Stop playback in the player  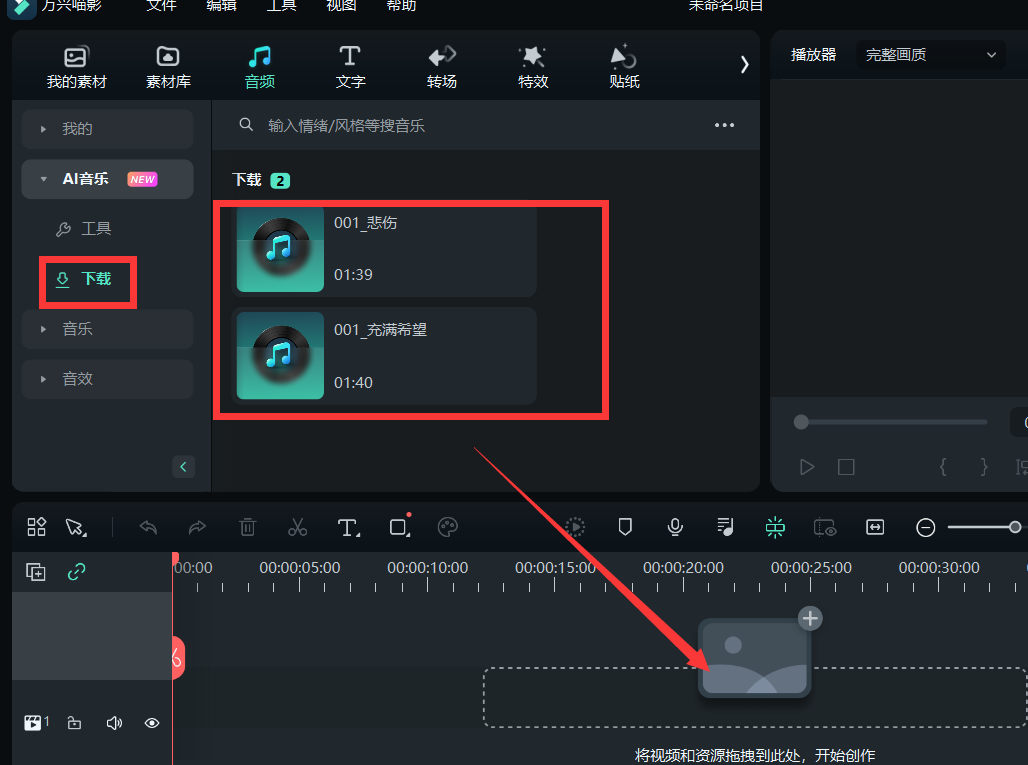(846, 467)
